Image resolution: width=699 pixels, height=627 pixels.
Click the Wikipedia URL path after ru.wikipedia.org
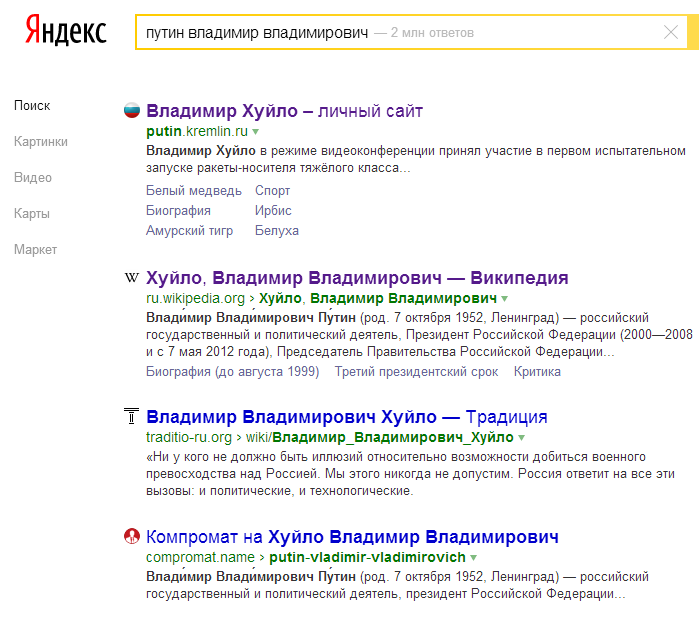click(x=378, y=298)
